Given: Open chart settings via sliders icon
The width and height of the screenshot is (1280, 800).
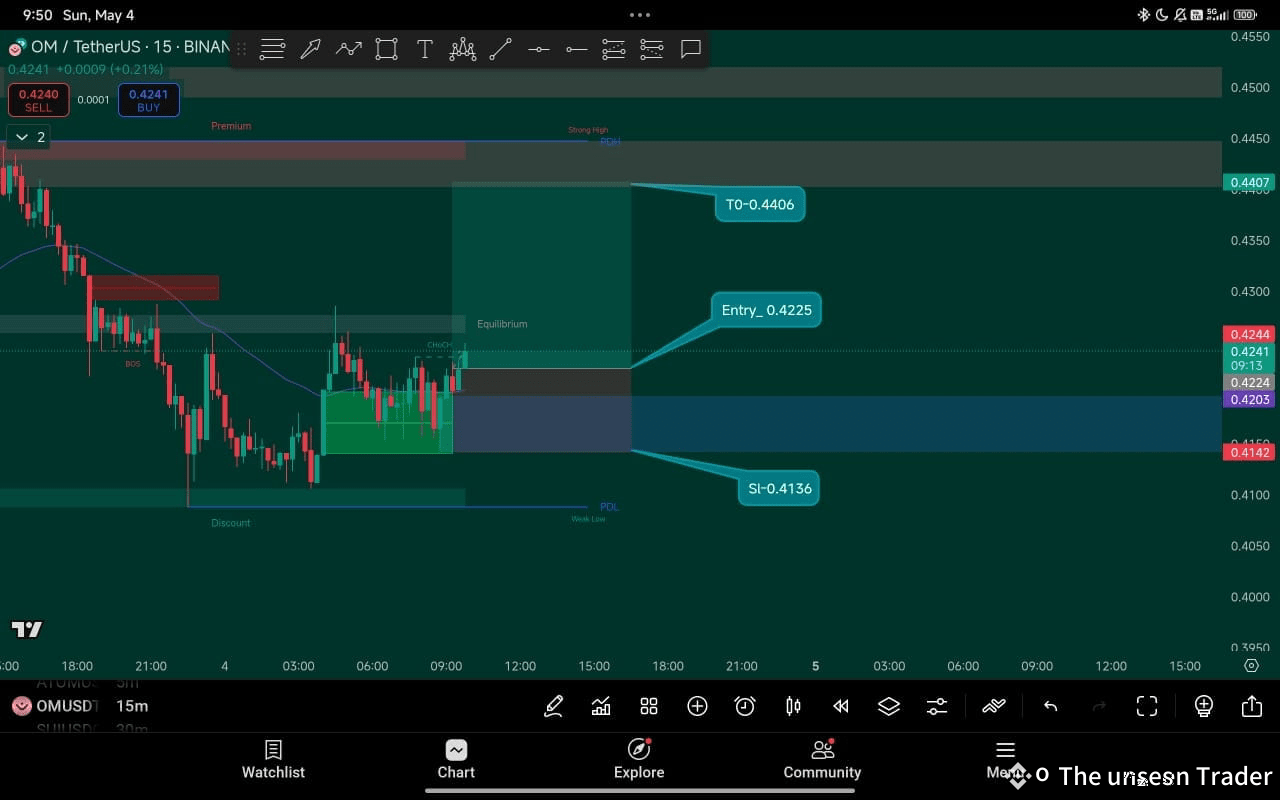Looking at the screenshot, I should 937,706.
